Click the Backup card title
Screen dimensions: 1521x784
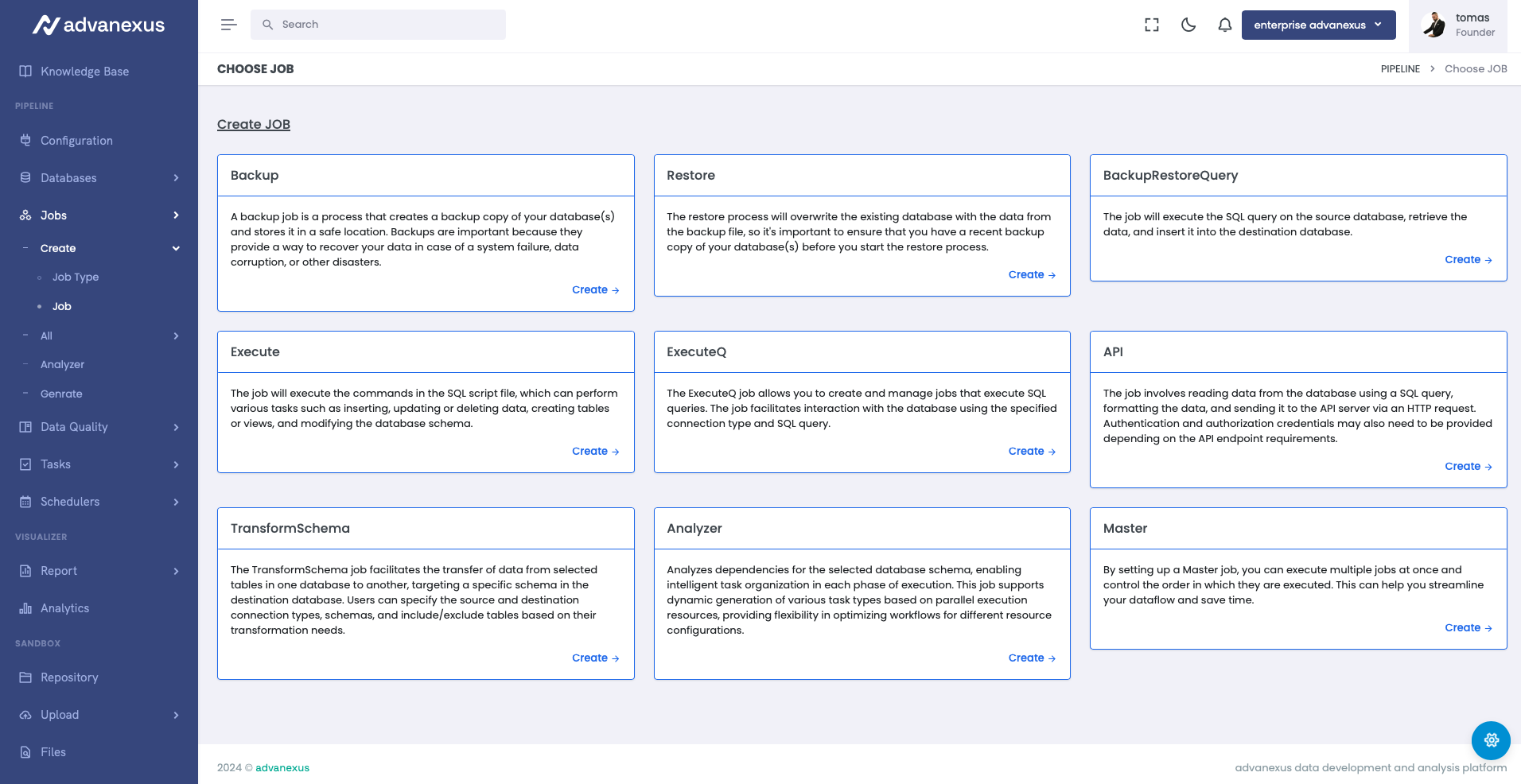tap(255, 175)
